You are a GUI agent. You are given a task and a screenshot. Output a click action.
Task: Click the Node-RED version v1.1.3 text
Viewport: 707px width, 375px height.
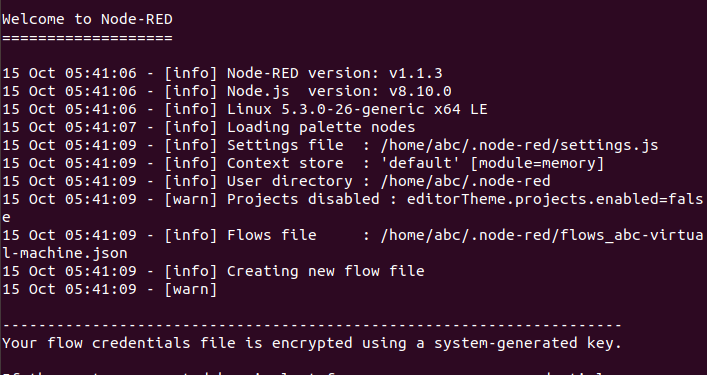[335, 73]
